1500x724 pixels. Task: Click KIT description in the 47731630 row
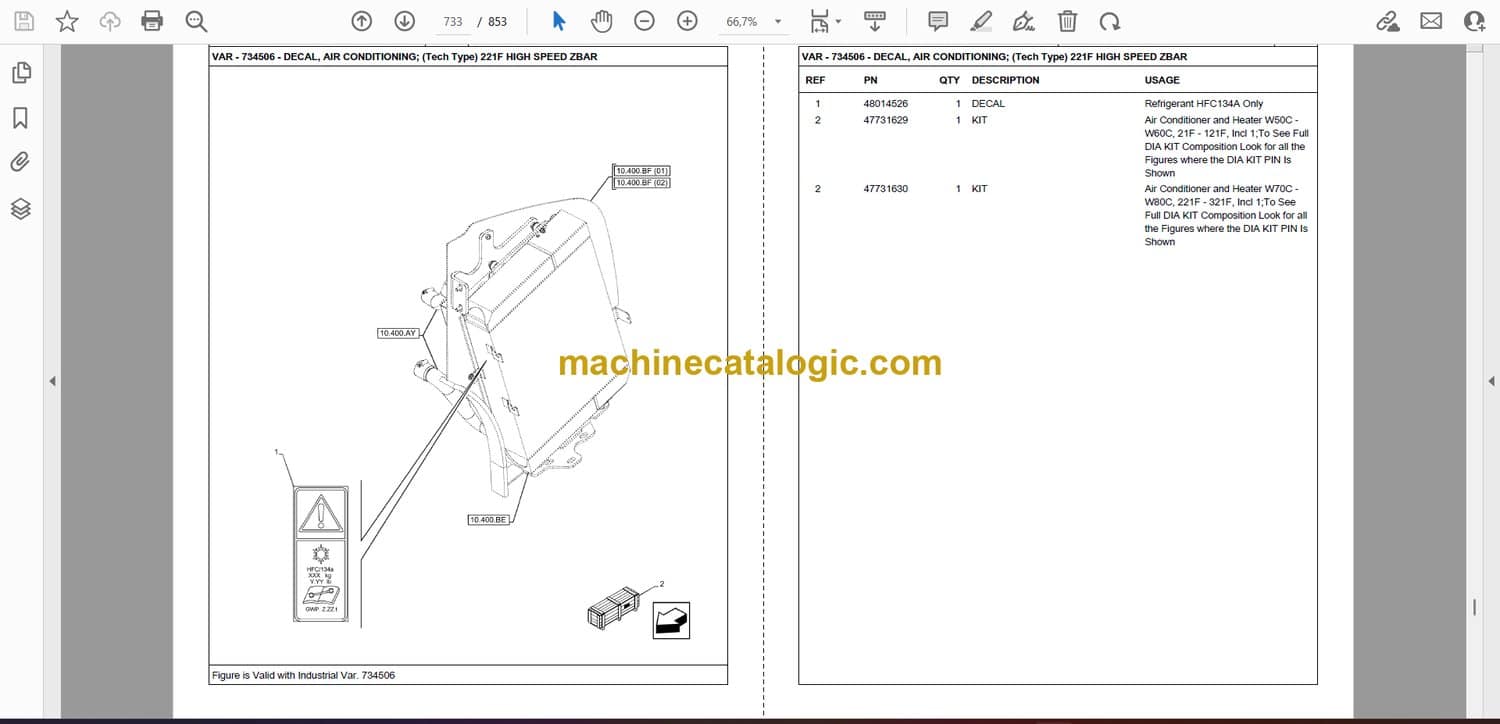point(979,189)
